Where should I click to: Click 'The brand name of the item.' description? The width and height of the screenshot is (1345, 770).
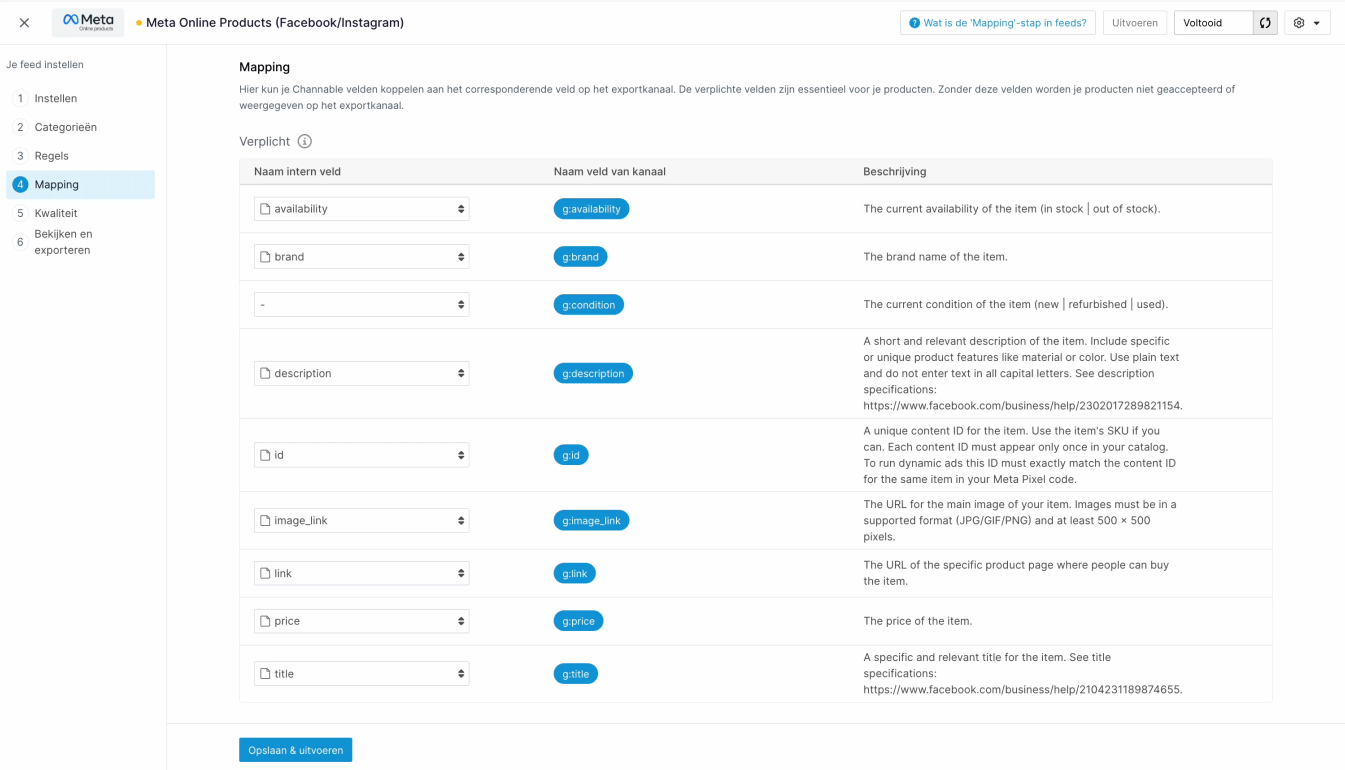[x=935, y=257]
